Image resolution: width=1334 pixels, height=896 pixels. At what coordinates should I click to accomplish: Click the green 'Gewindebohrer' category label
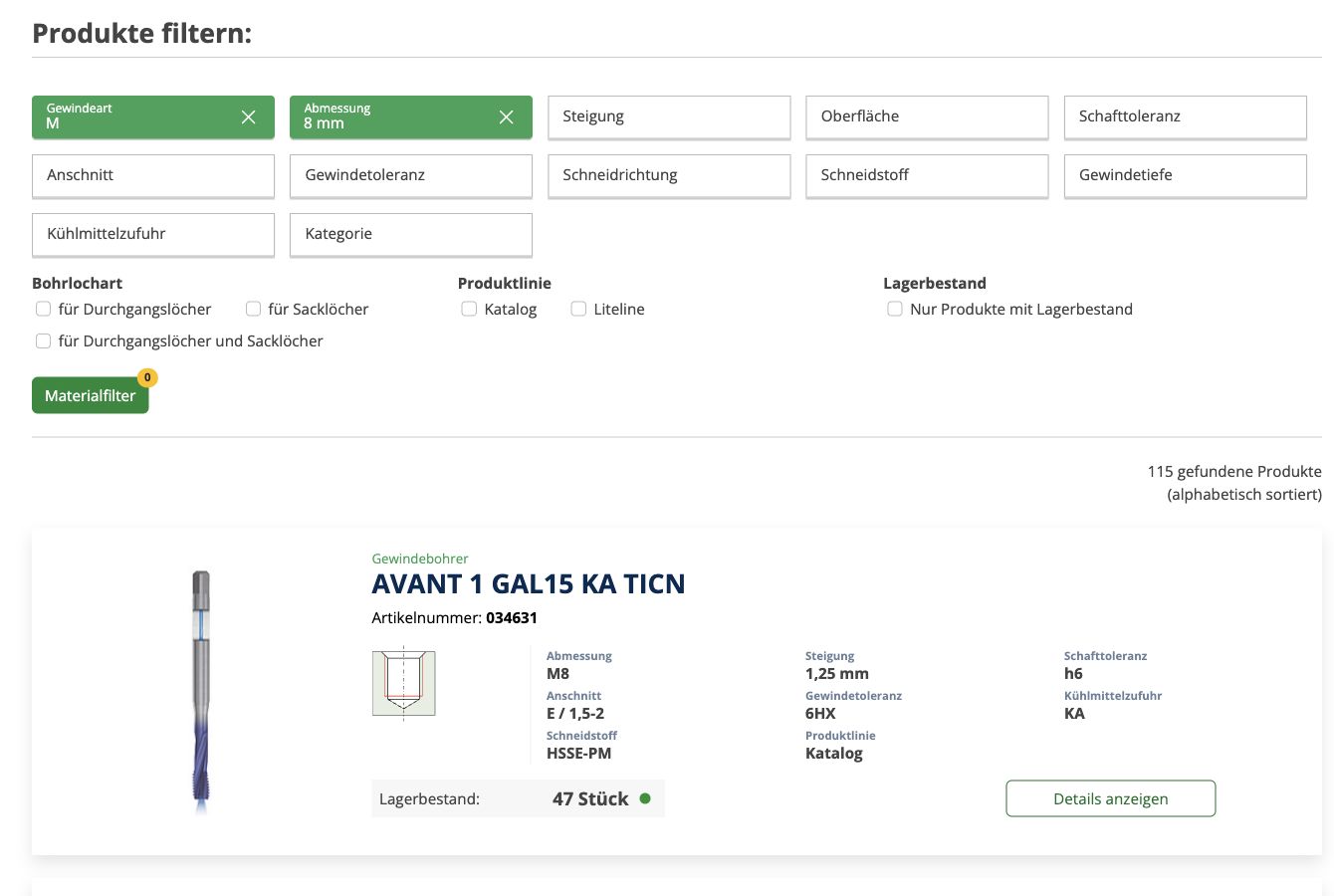[x=420, y=559]
